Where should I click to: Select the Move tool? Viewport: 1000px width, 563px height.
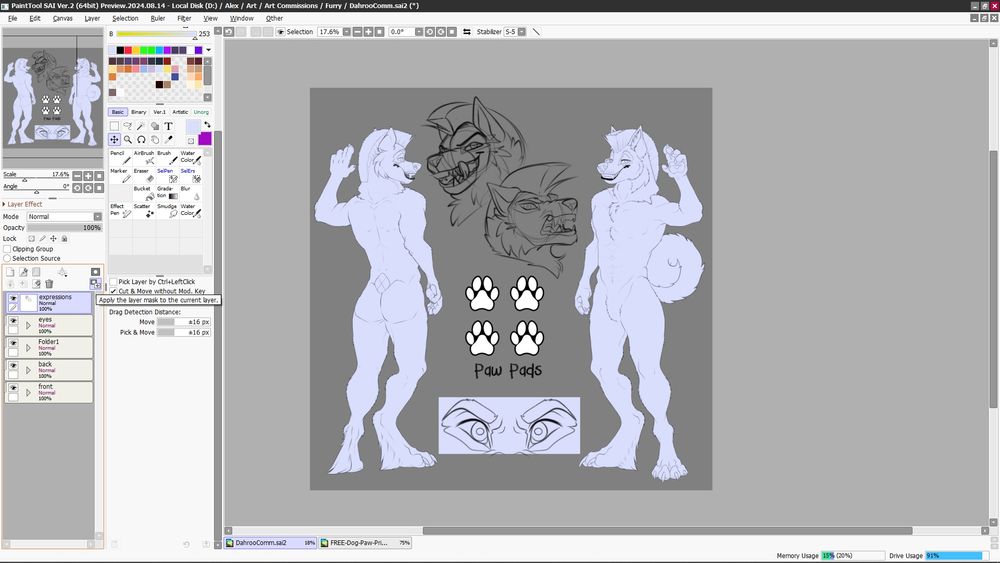coord(114,140)
